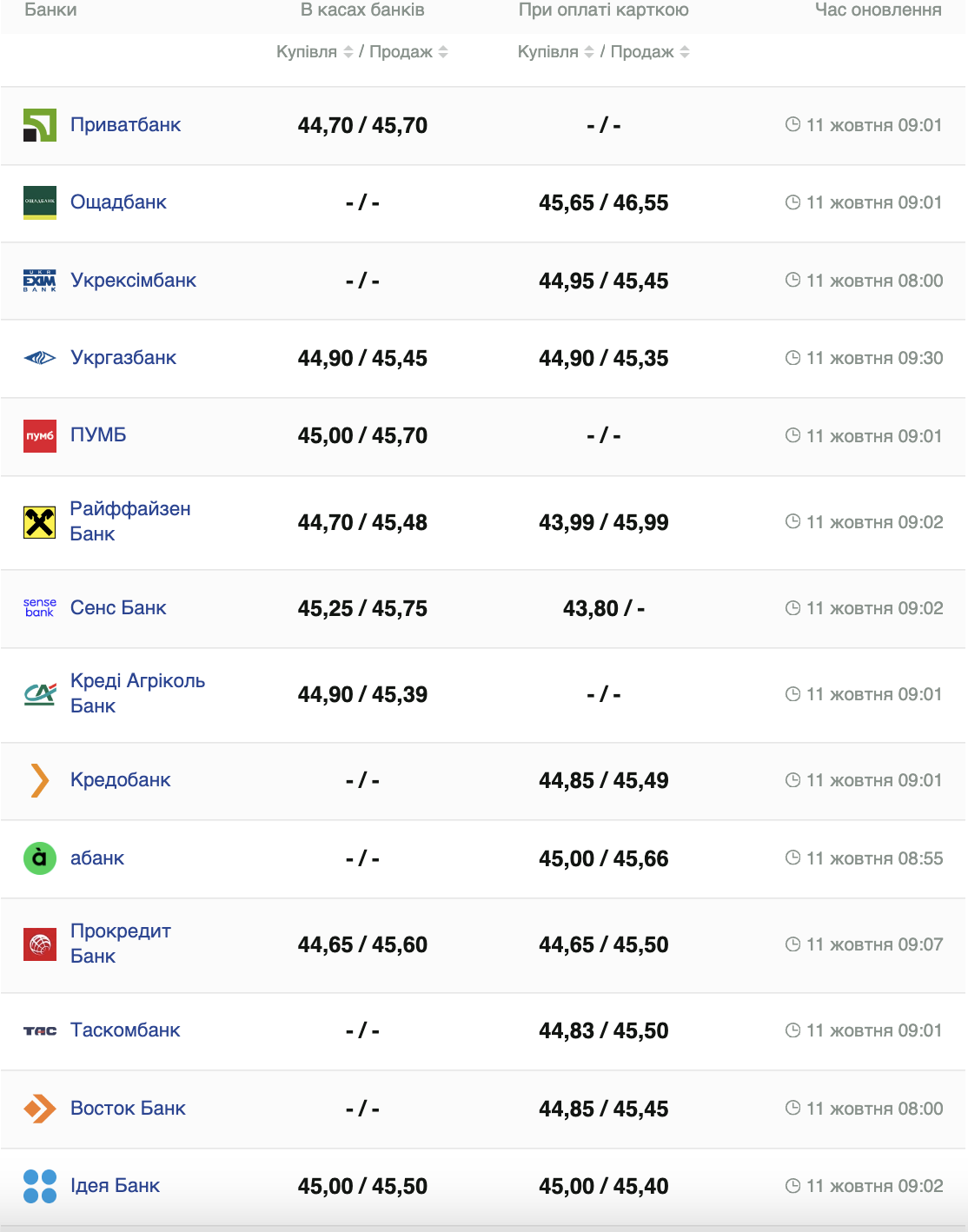Image resolution: width=968 pixels, height=1232 pixels.
Task: Click the Прокредит Банк link
Action: (120, 944)
